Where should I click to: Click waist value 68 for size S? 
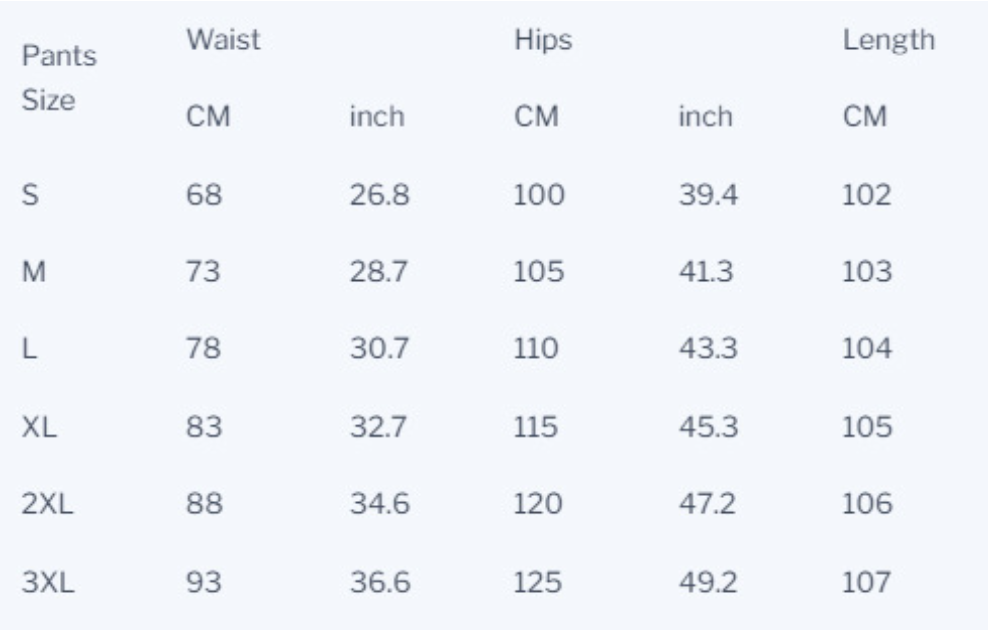pyautogui.click(x=204, y=194)
